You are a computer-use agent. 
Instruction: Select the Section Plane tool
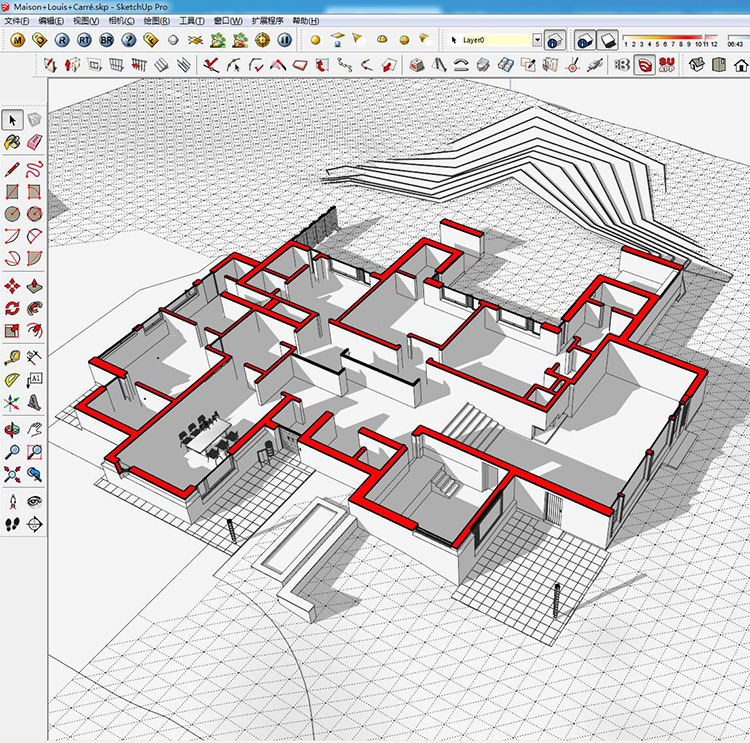pos(34,524)
